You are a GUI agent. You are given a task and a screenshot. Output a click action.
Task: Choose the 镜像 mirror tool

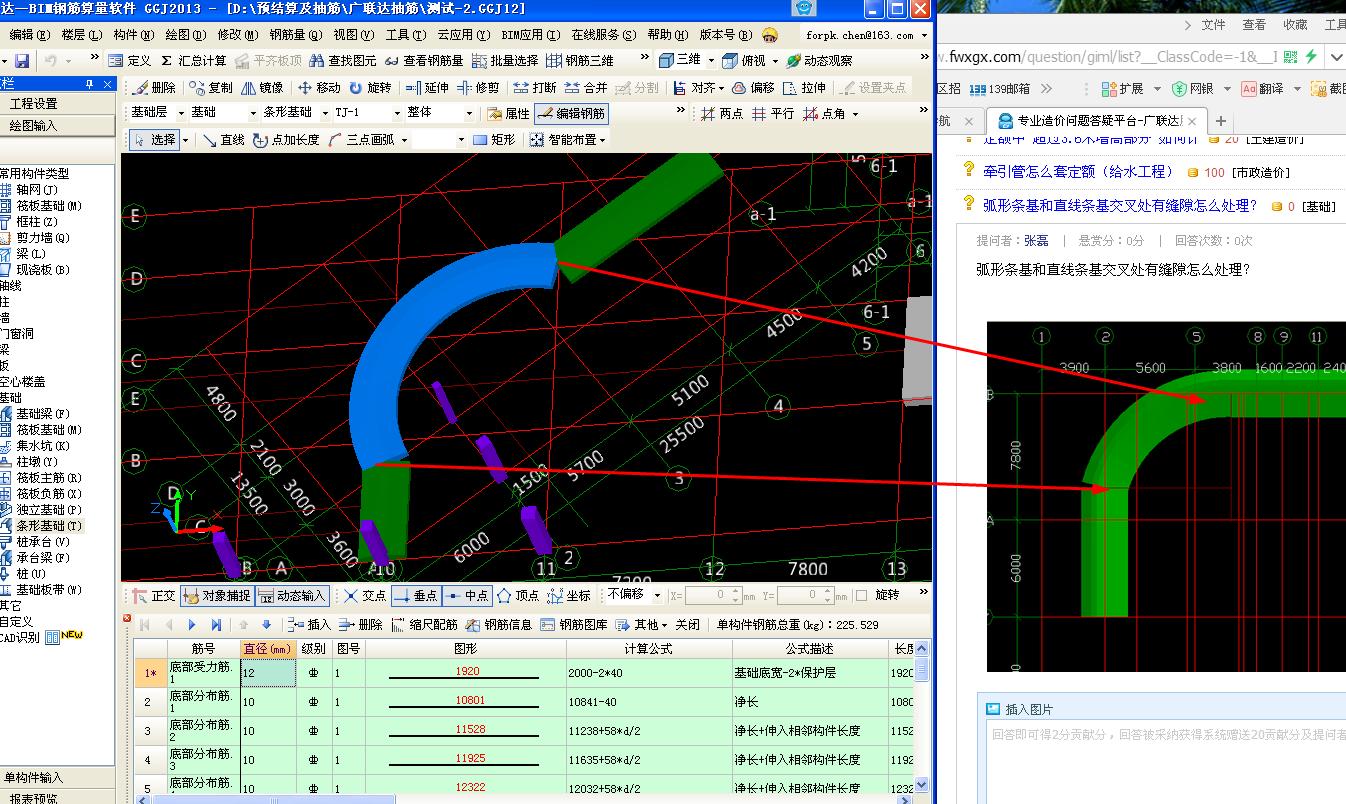(262, 88)
